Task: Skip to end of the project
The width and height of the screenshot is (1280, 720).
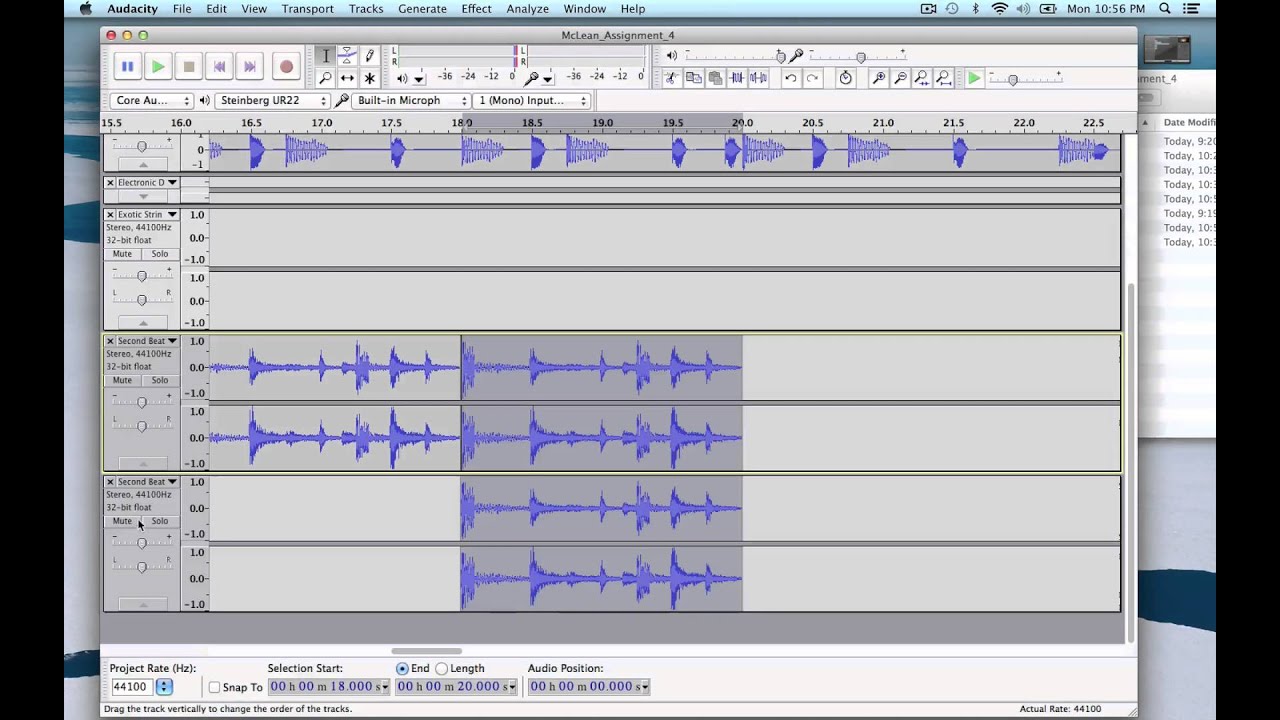Action: pyautogui.click(x=250, y=67)
